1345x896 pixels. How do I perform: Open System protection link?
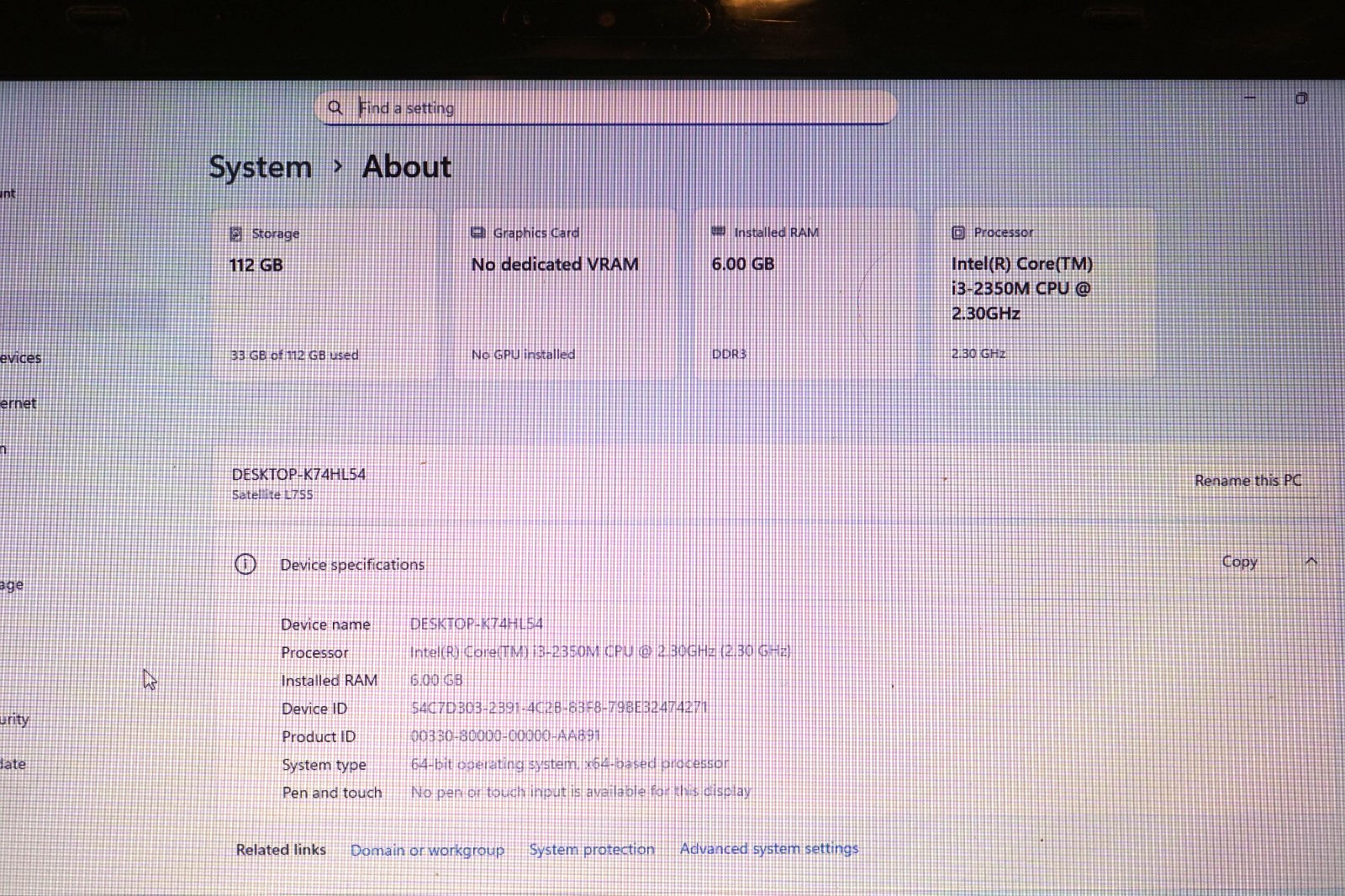click(592, 849)
